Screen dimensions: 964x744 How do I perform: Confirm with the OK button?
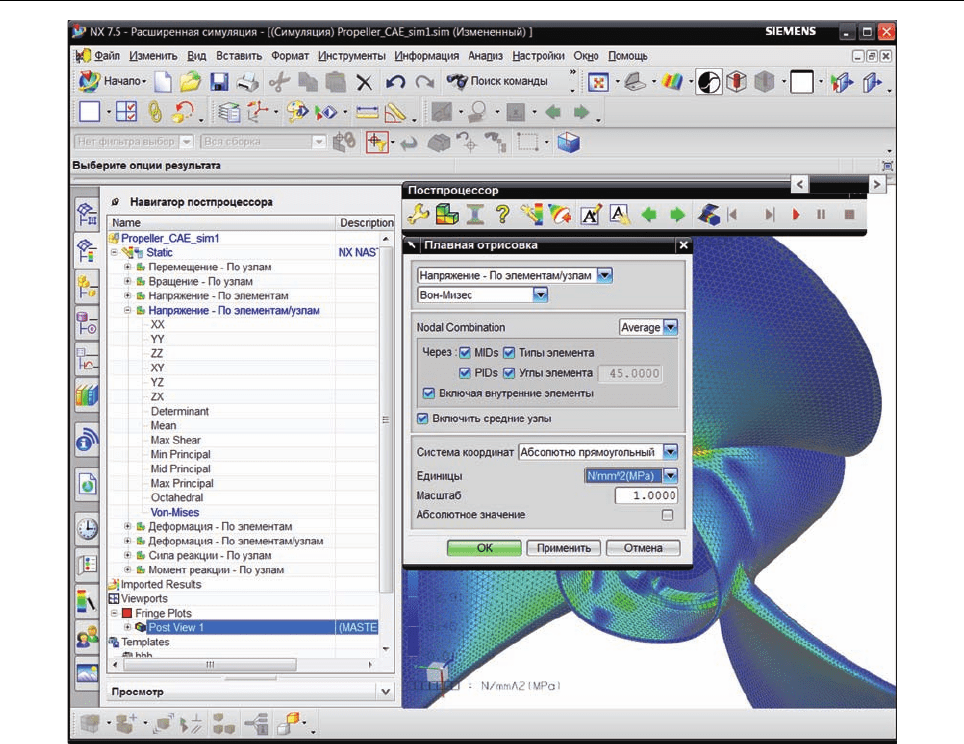pyautogui.click(x=484, y=548)
